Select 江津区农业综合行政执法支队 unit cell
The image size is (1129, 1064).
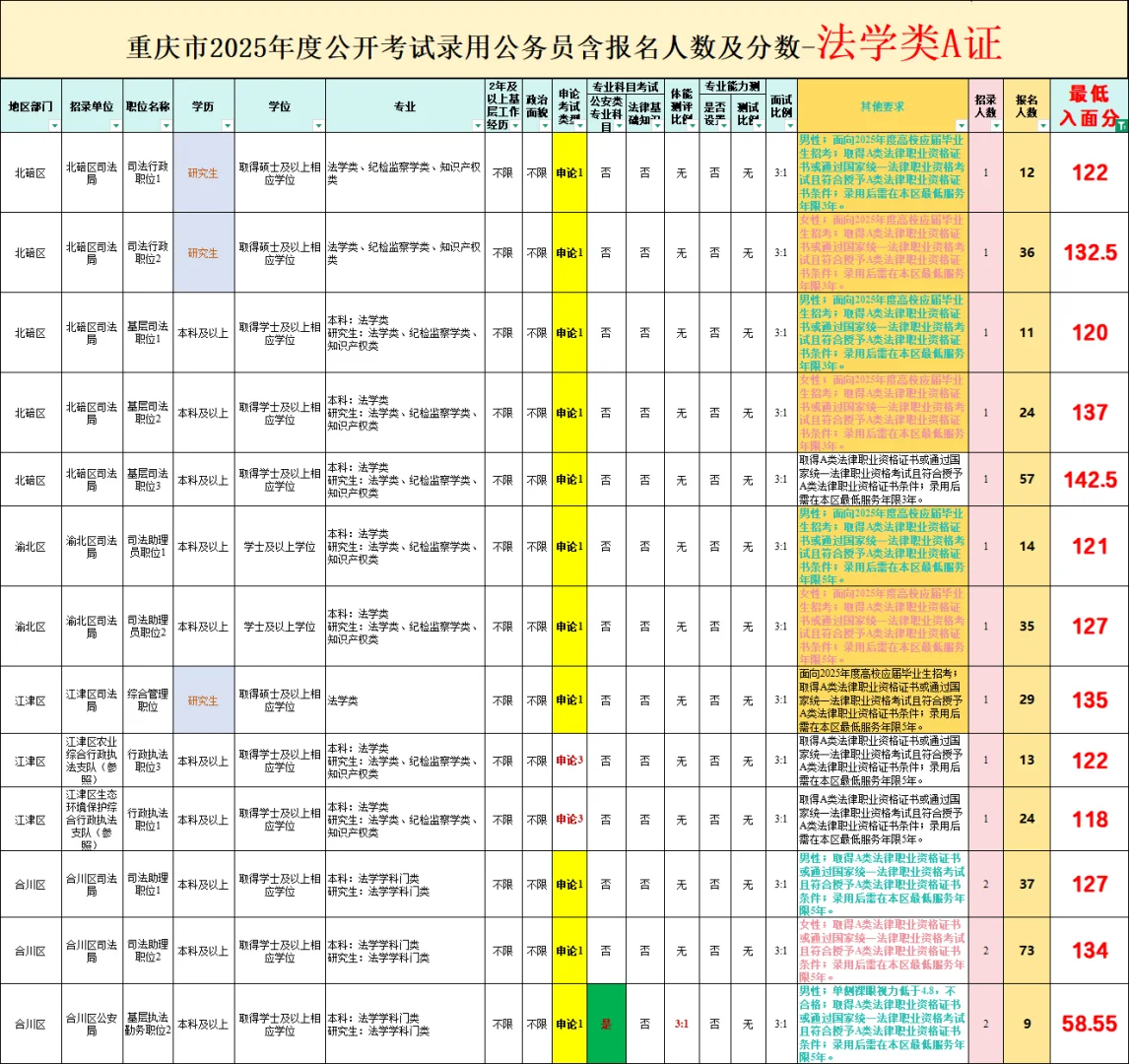92,761
